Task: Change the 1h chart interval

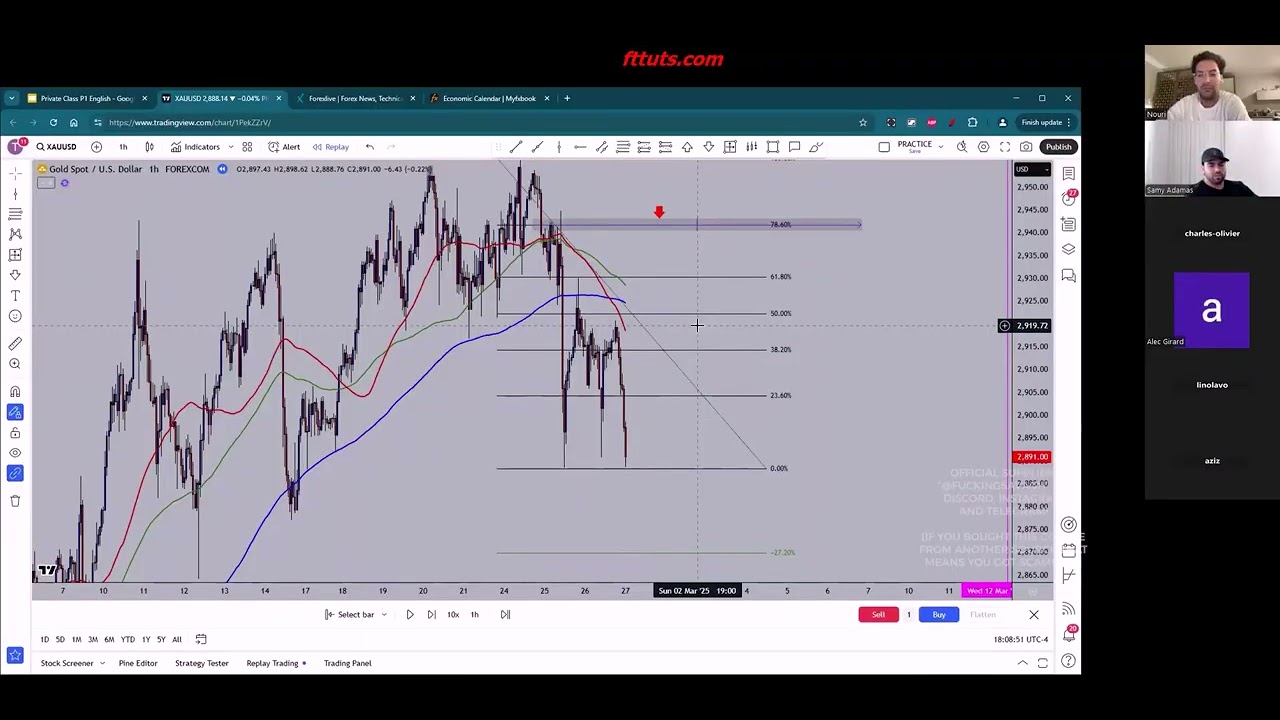Action: pyautogui.click(x=123, y=147)
